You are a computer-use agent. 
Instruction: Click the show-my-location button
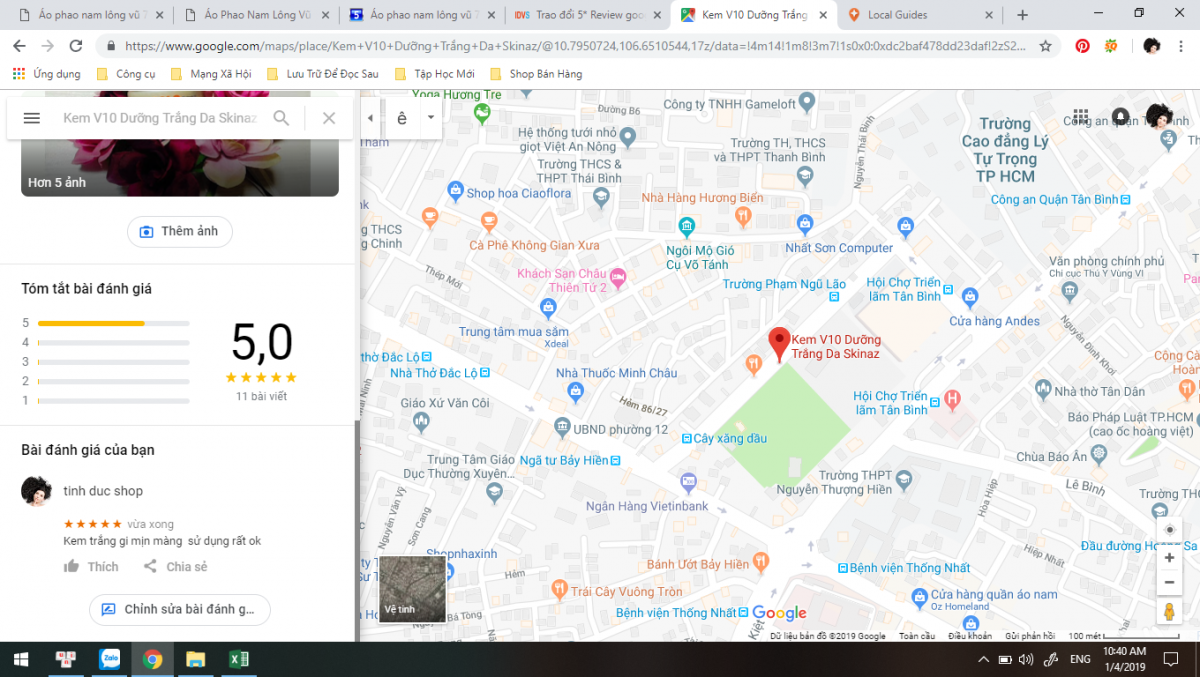click(x=1169, y=530)
